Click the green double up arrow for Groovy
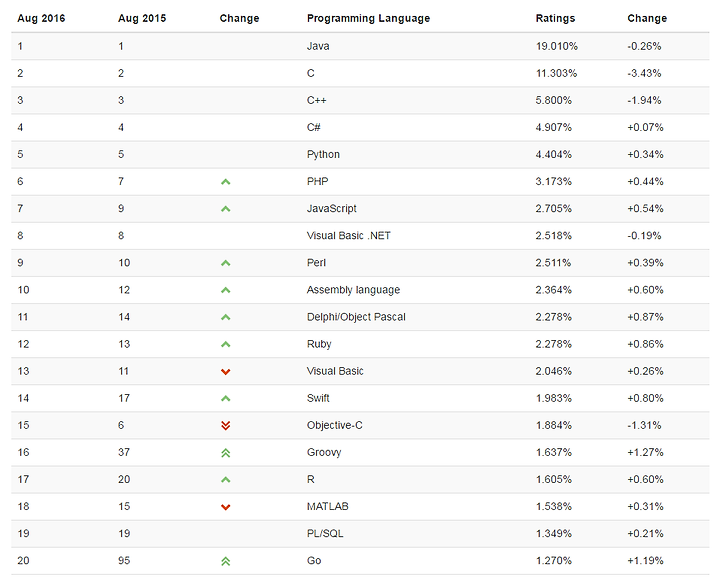 [x=225, y=453]
